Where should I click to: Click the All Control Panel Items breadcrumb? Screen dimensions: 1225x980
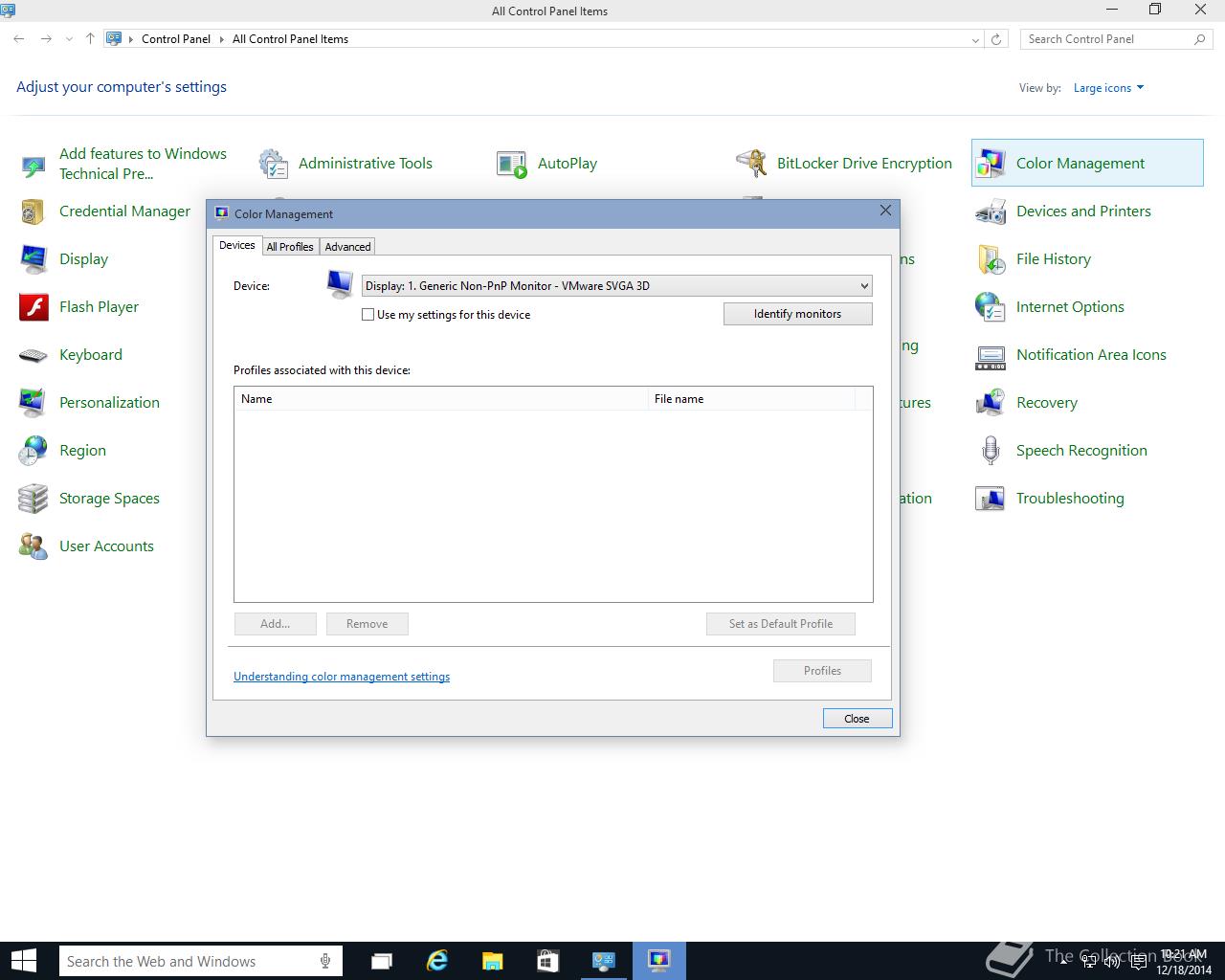[x=290, y=39]
